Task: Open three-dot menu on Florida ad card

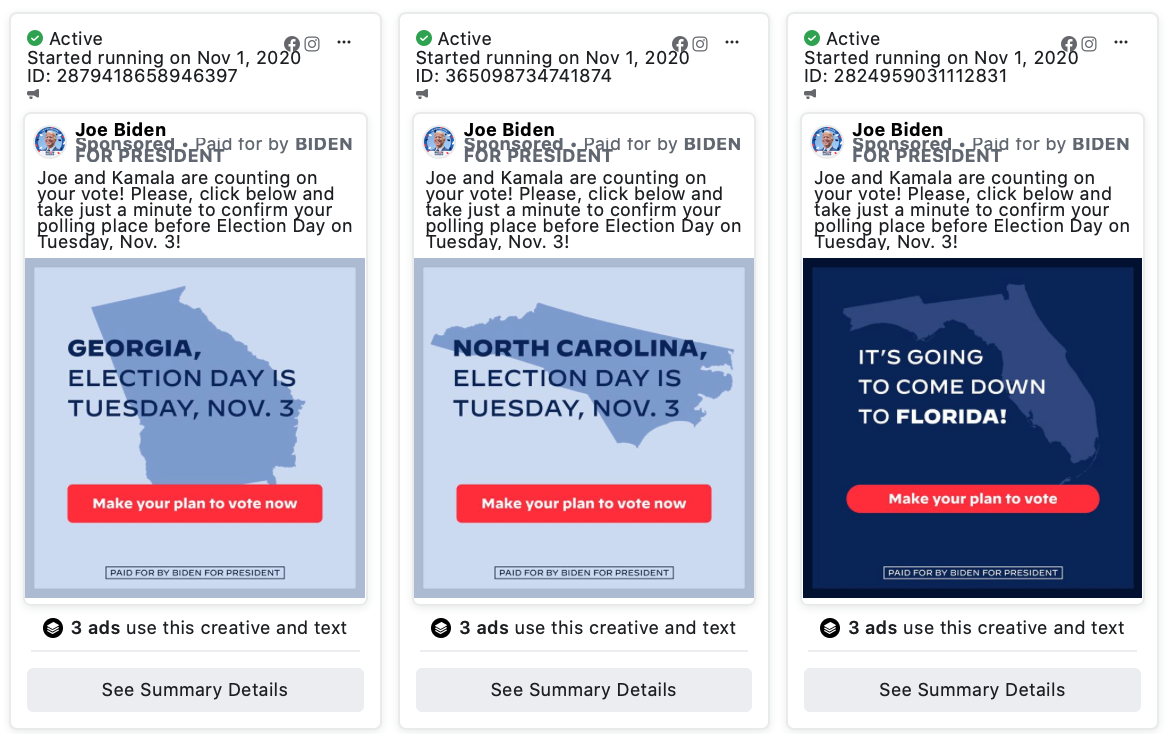Action: point(1121,43)
